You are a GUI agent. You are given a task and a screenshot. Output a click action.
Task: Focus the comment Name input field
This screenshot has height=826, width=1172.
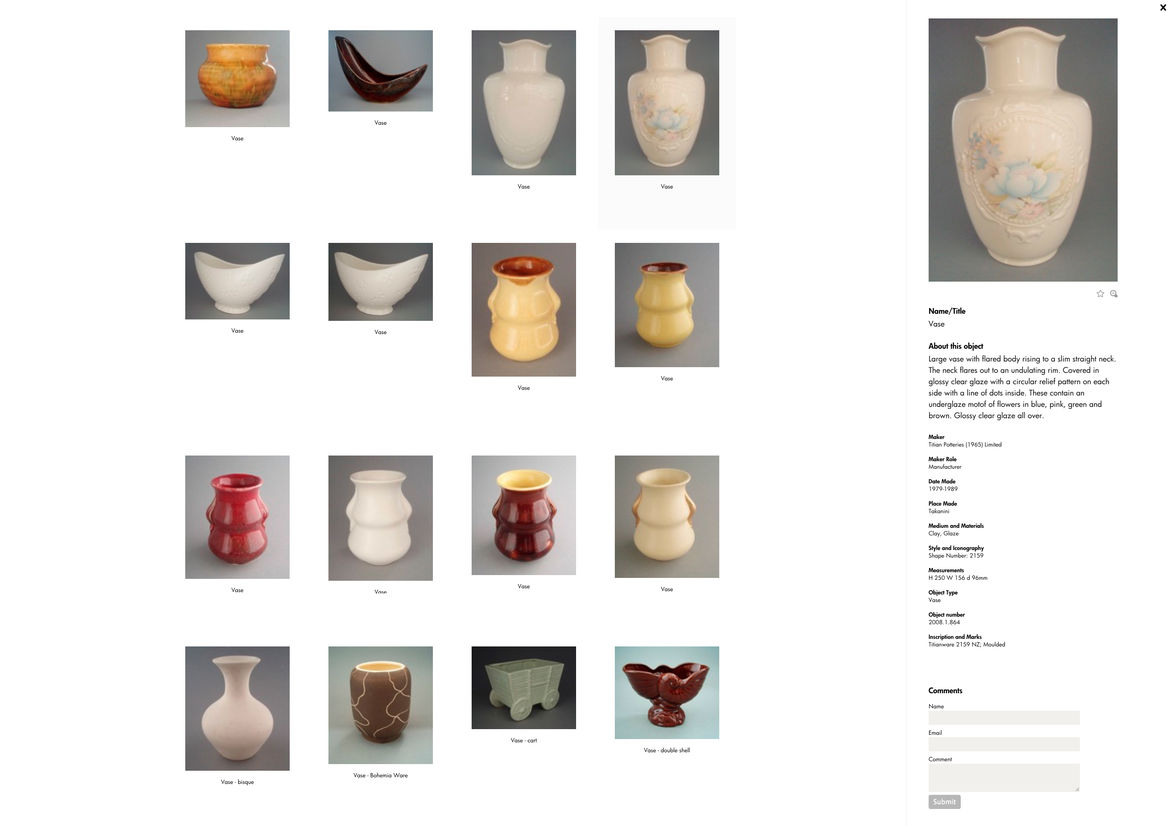coord(1004,718)
